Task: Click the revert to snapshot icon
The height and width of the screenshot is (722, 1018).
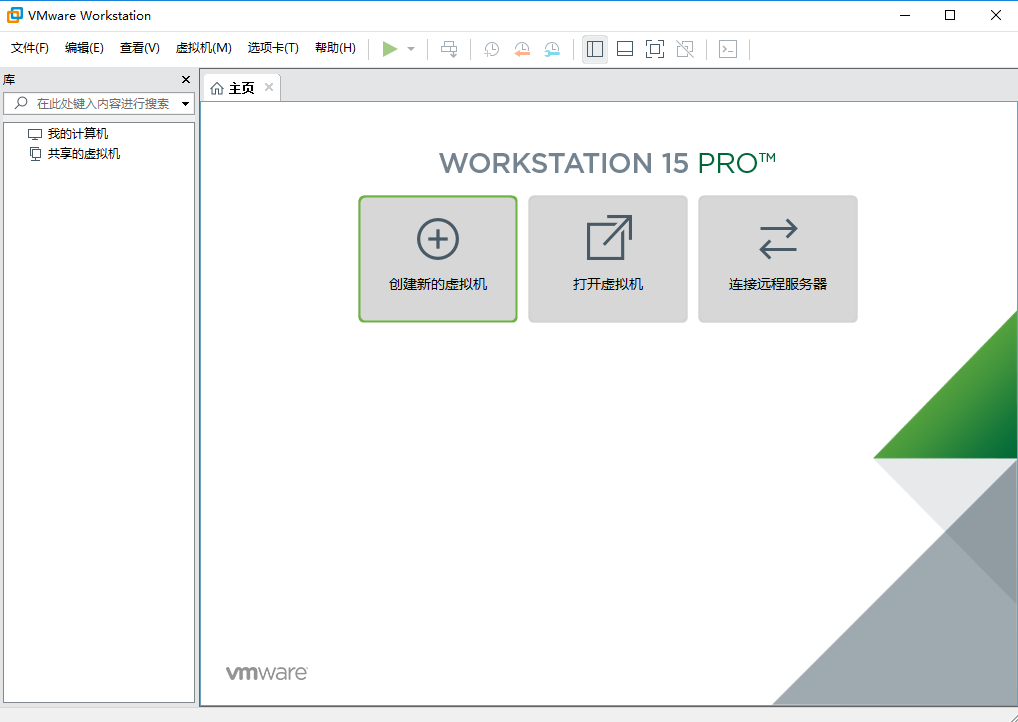Action: tap(522, 49)
